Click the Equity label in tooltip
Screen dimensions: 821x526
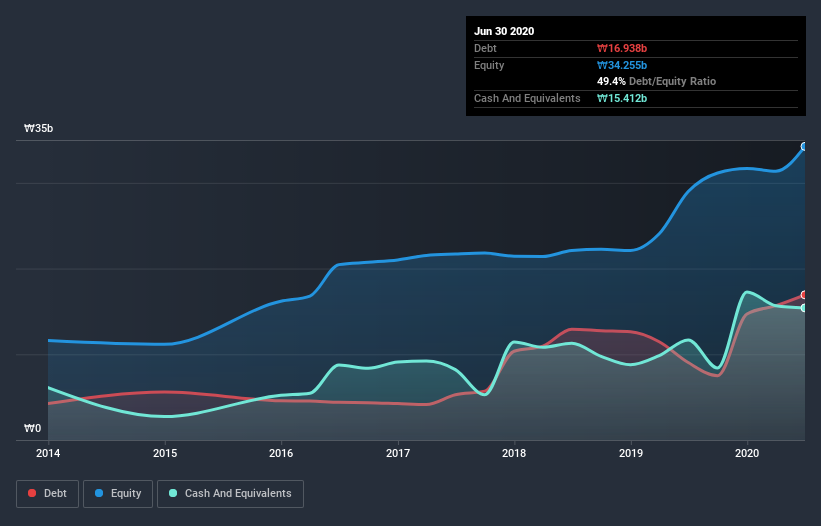489,65
